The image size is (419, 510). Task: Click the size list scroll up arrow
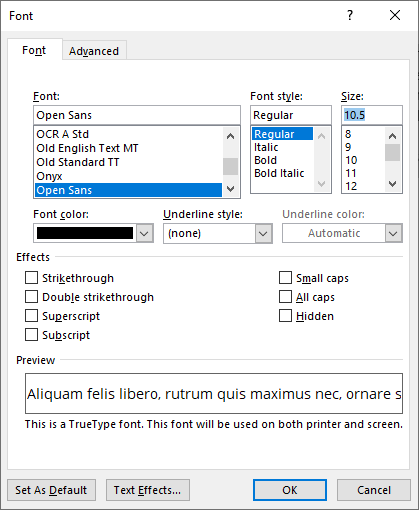tap(393, 136)
